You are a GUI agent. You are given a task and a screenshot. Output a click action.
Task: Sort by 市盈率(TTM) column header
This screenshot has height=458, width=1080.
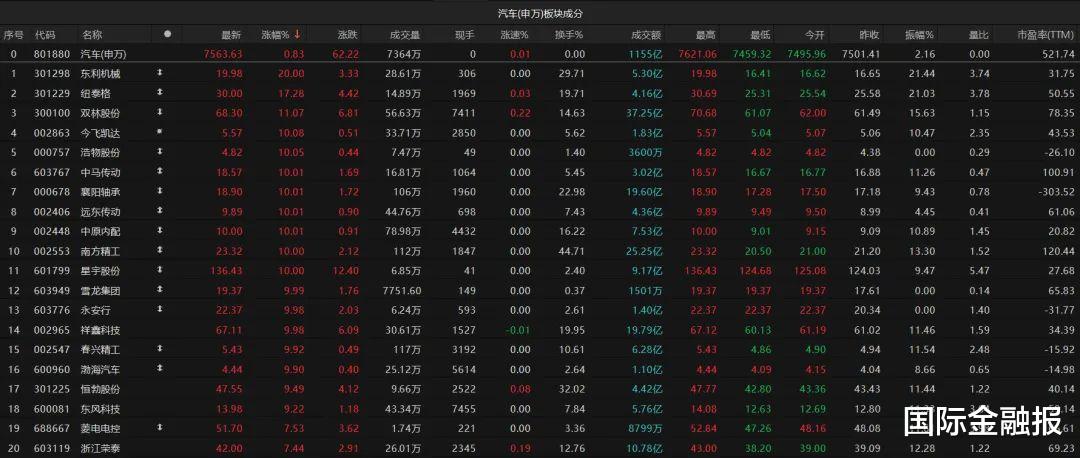[x=1046, y=34]
